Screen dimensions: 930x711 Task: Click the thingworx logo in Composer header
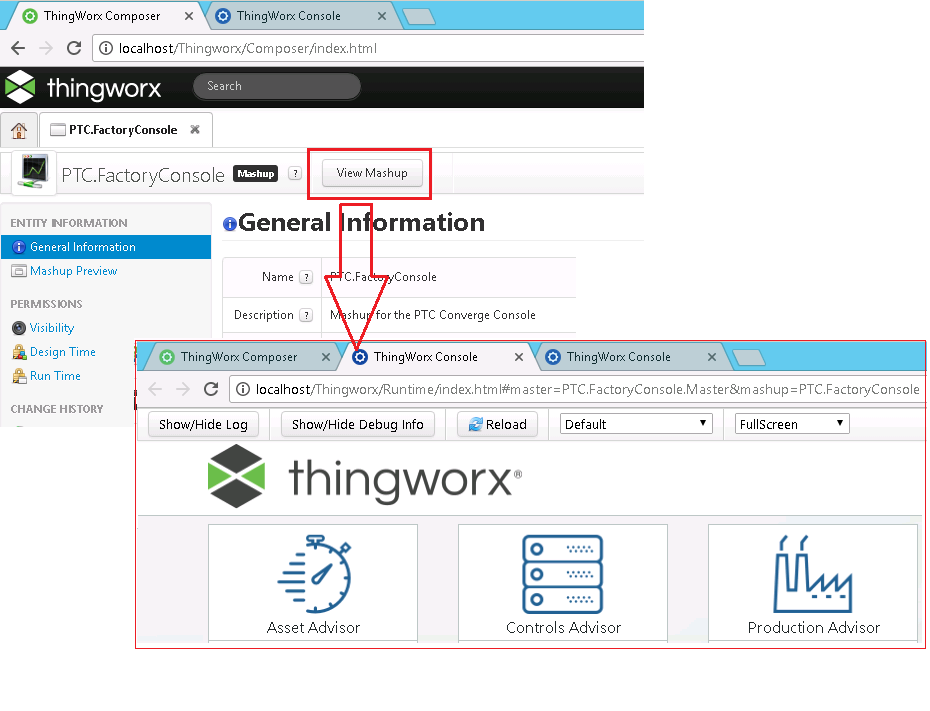83,87
